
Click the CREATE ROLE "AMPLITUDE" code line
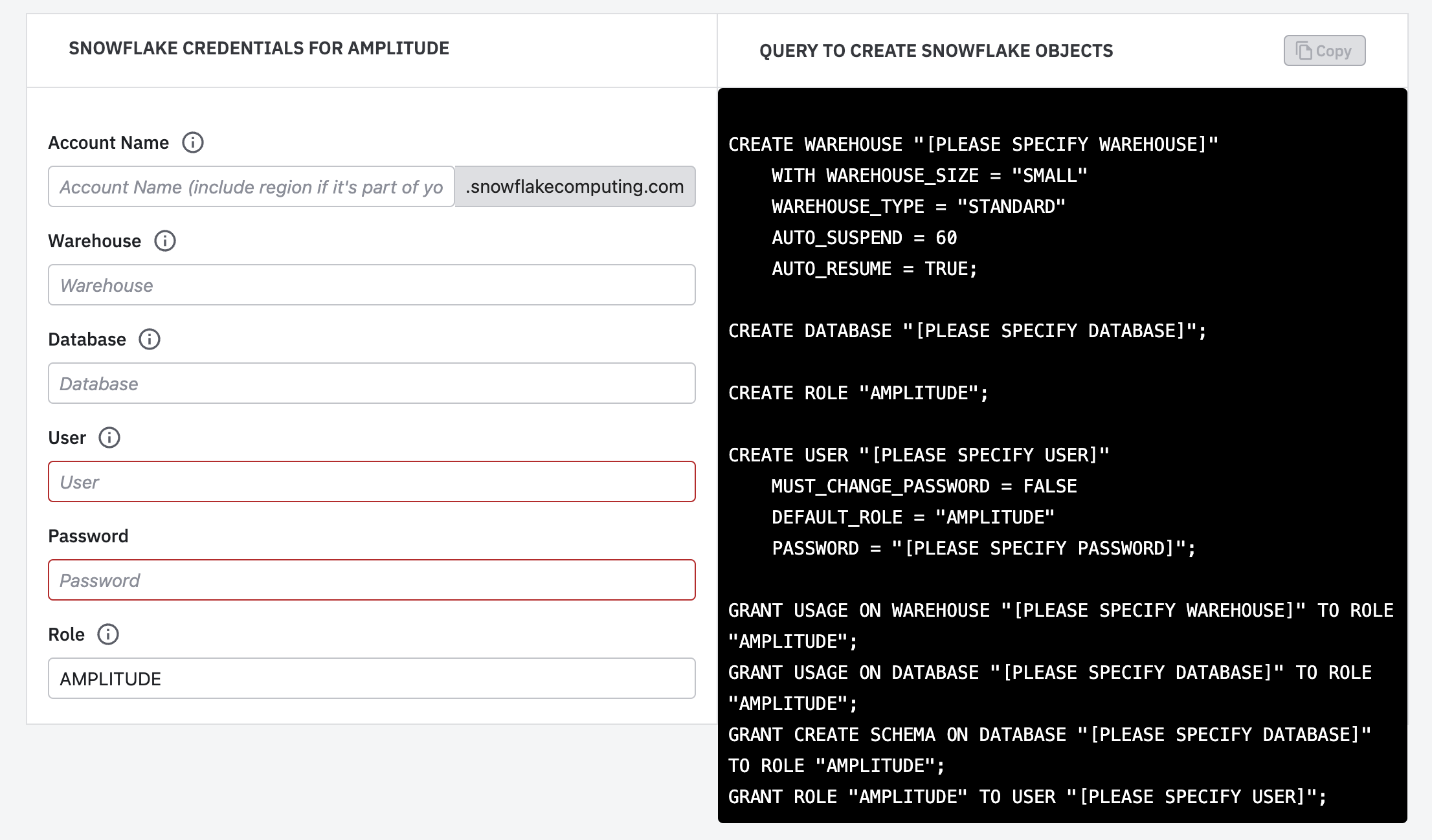point(858,393)
